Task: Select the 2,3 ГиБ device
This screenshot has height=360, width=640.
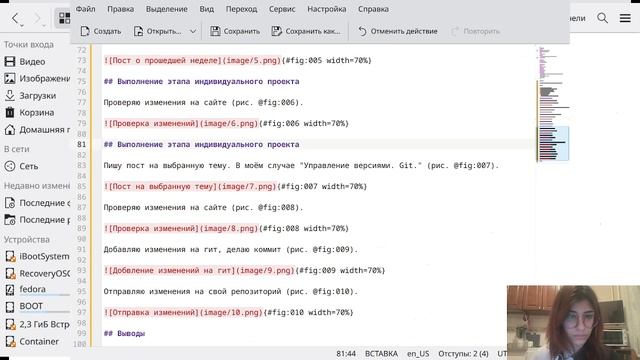Action: click(37, 324)
